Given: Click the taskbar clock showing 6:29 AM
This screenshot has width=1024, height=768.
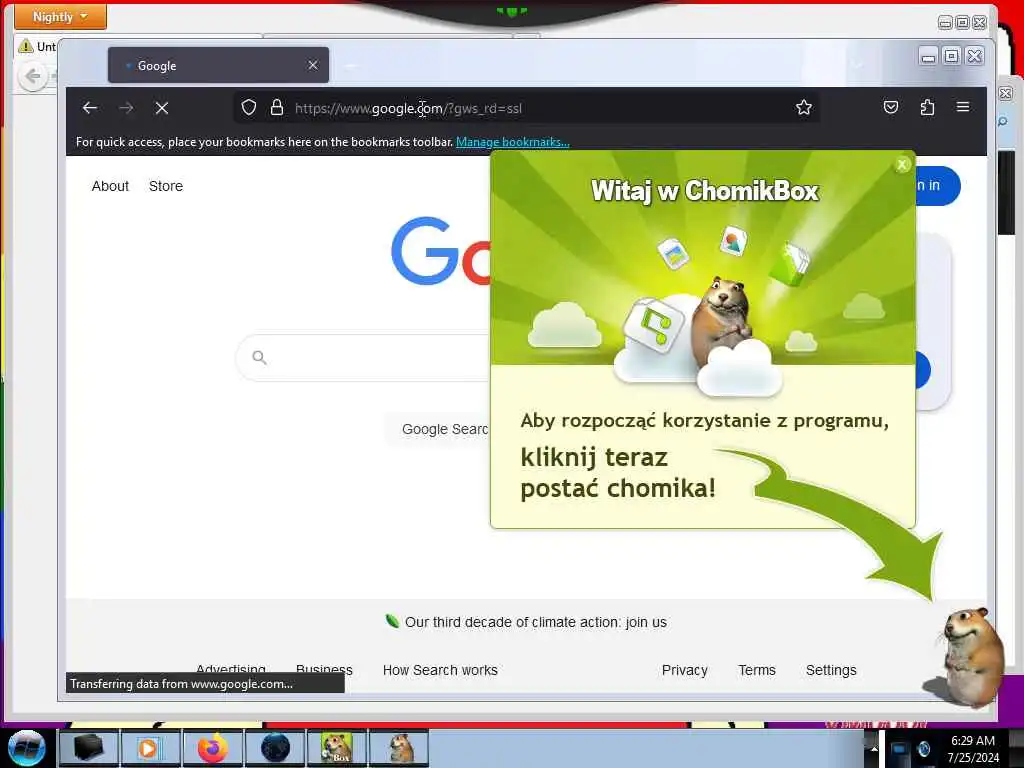Looking at the screenshot, I should point(973,749).
